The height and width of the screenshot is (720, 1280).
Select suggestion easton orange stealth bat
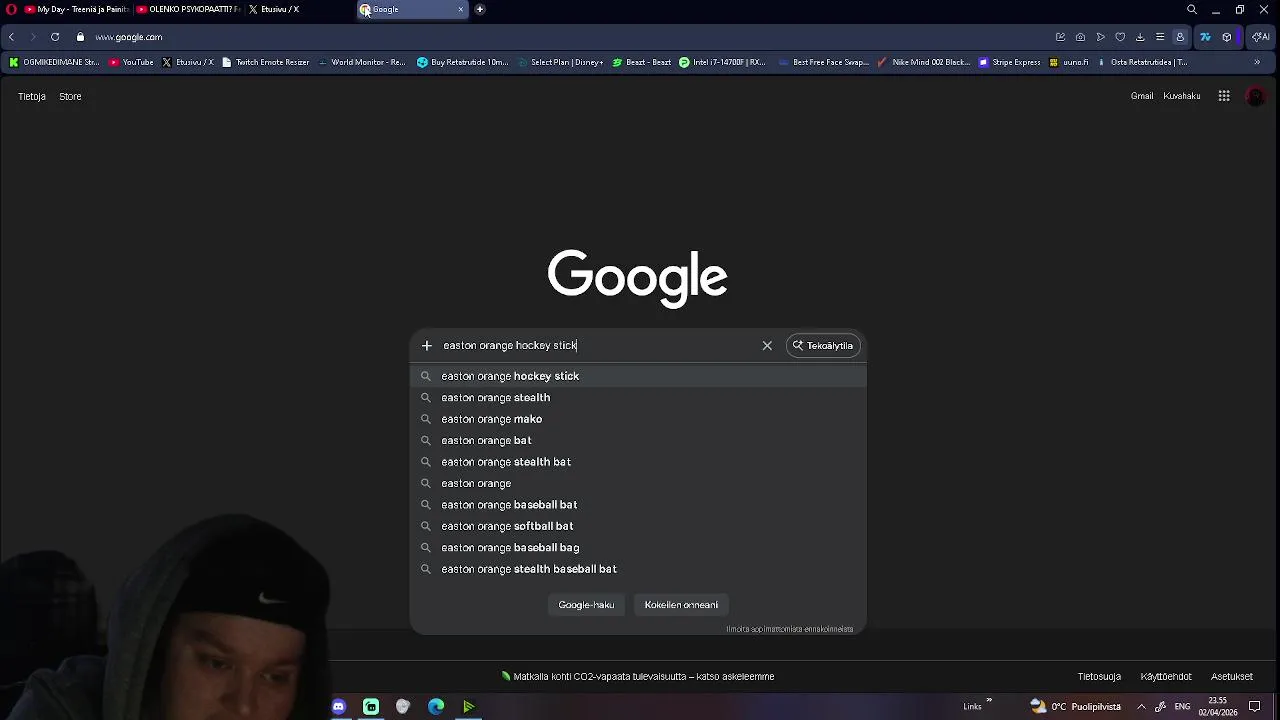(x=638, y=462)
